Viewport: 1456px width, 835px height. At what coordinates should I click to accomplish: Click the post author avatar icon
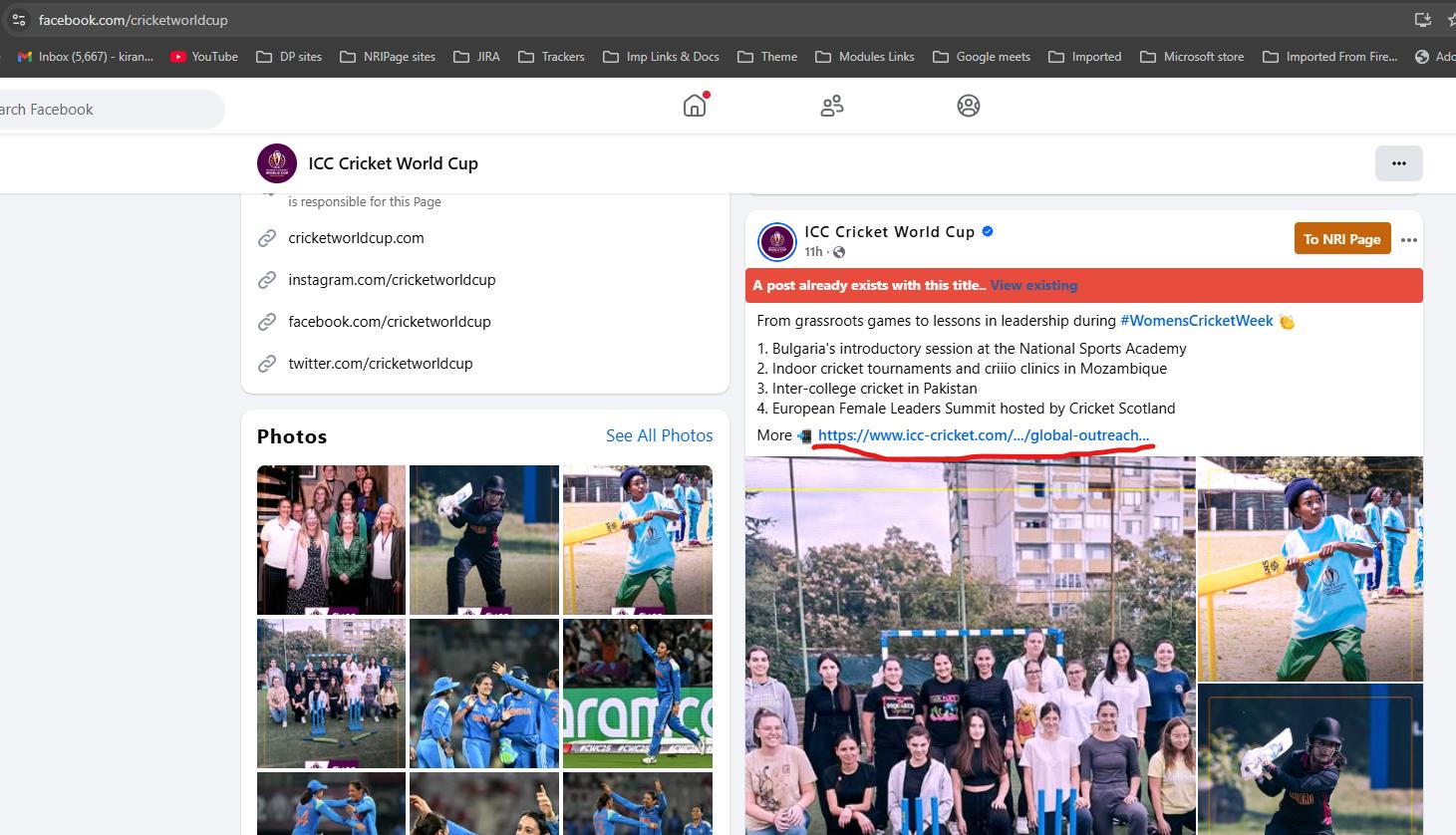(777, 242)
